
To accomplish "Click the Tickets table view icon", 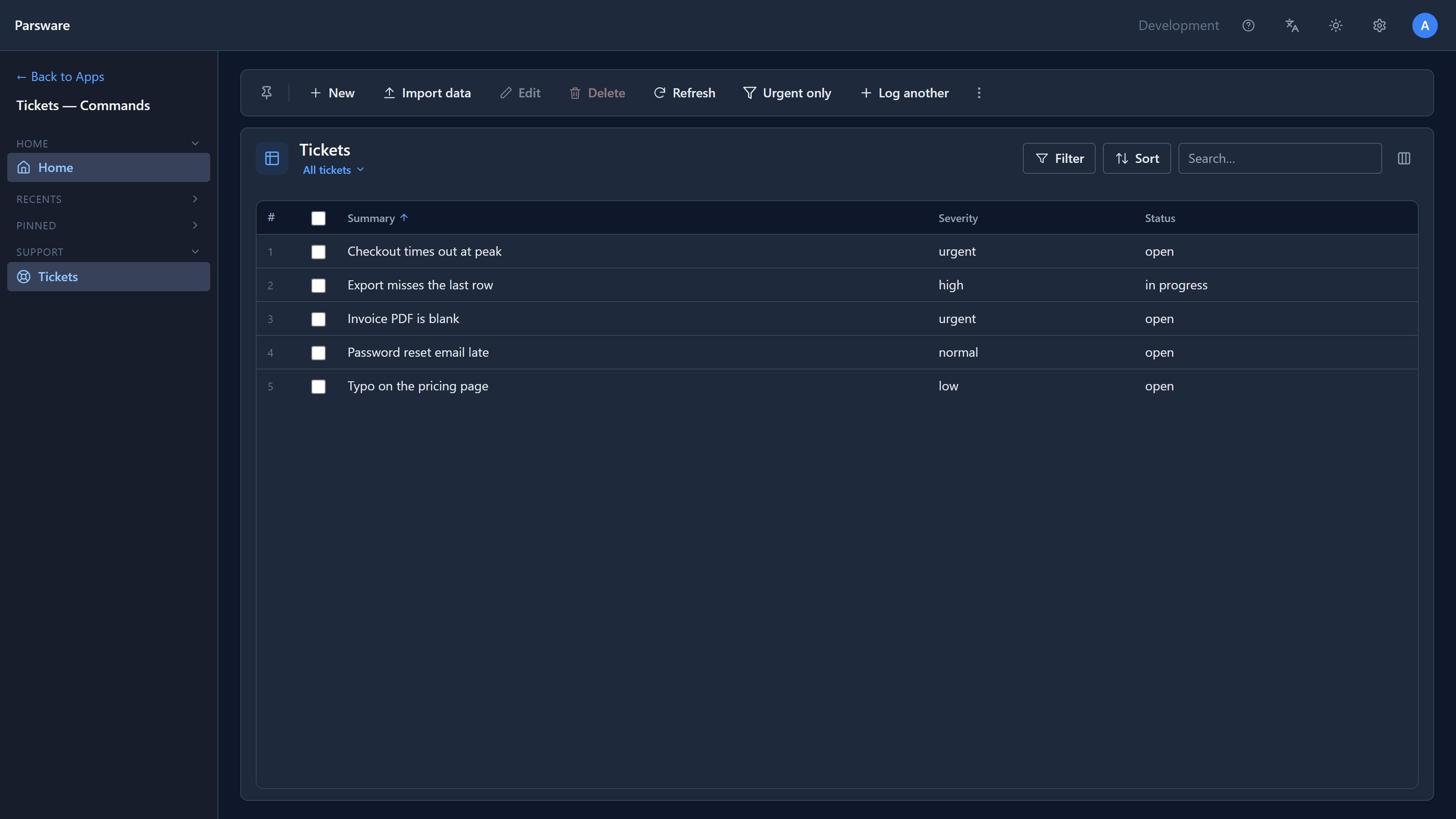I will [x=272, y=158].
